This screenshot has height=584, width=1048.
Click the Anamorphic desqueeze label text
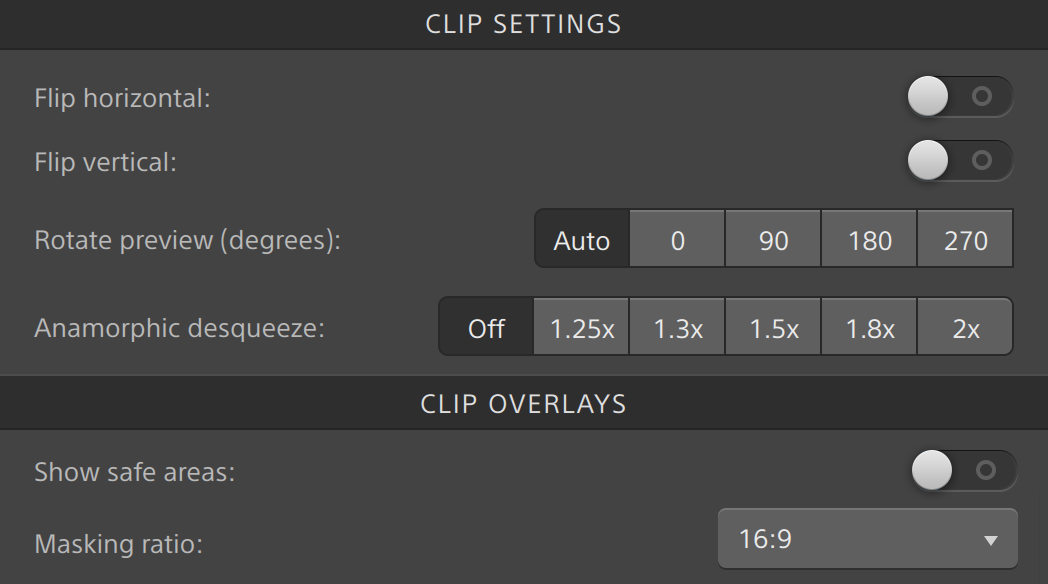point(180,328)
